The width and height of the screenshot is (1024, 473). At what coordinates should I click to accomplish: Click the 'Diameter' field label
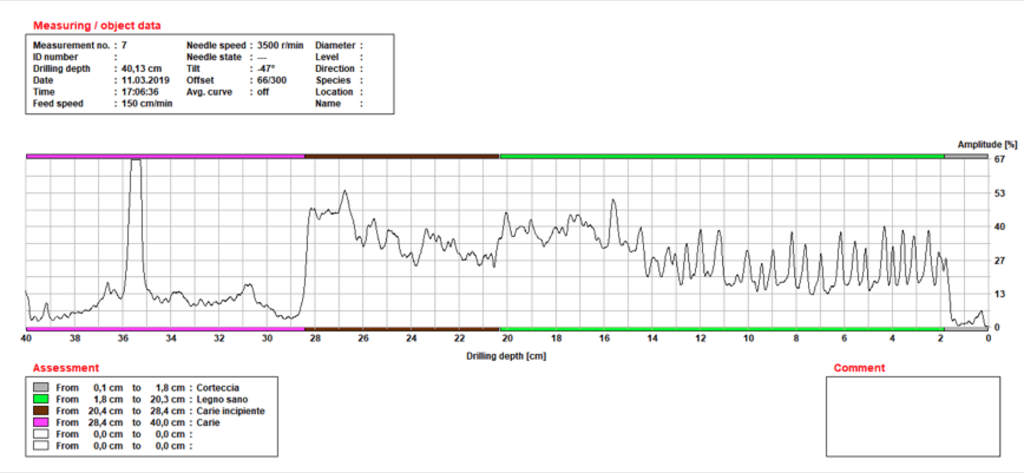pos(335,46)
